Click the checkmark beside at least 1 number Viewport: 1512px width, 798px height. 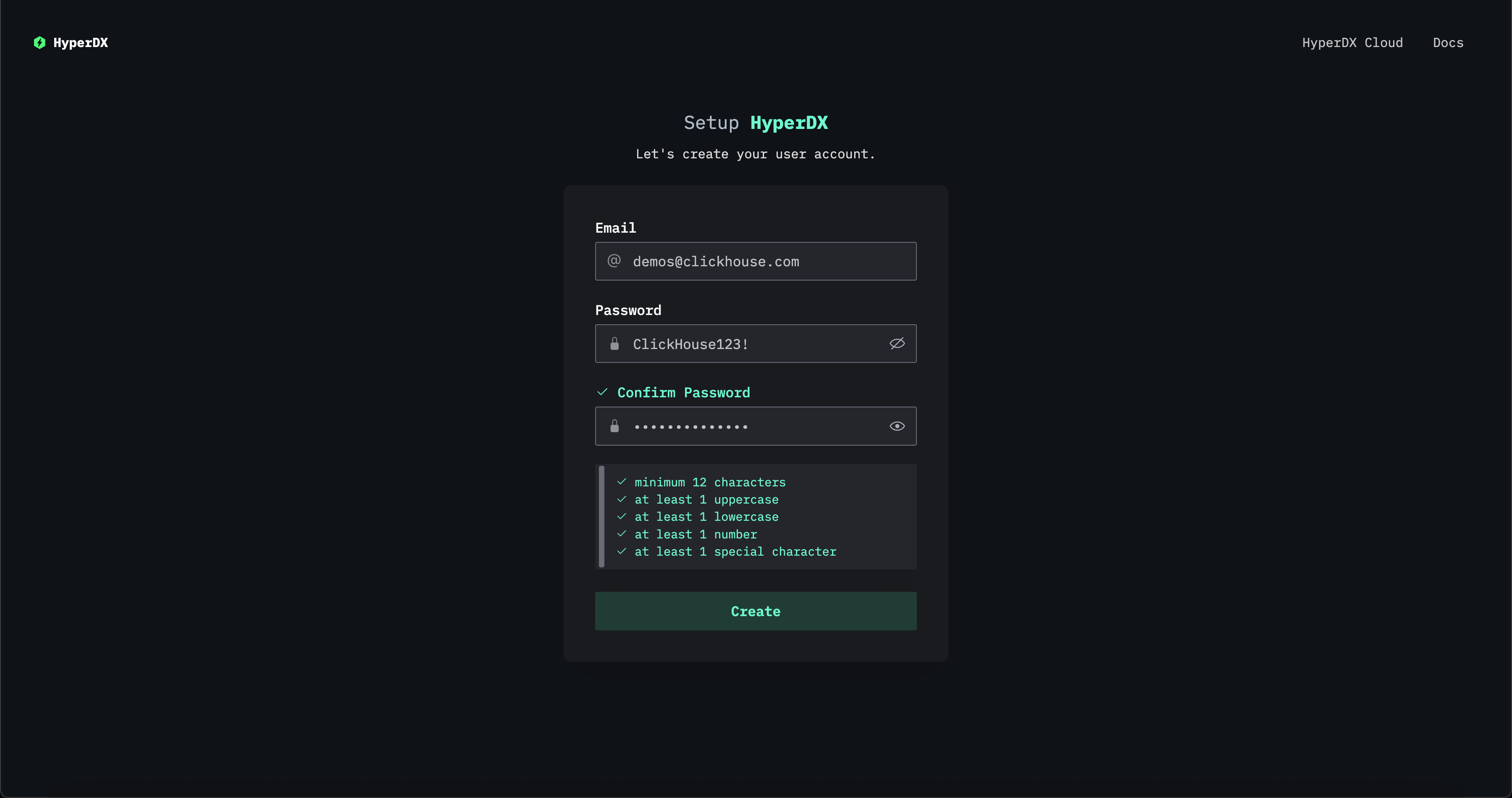pyautogui.click(x=622, y=534)
